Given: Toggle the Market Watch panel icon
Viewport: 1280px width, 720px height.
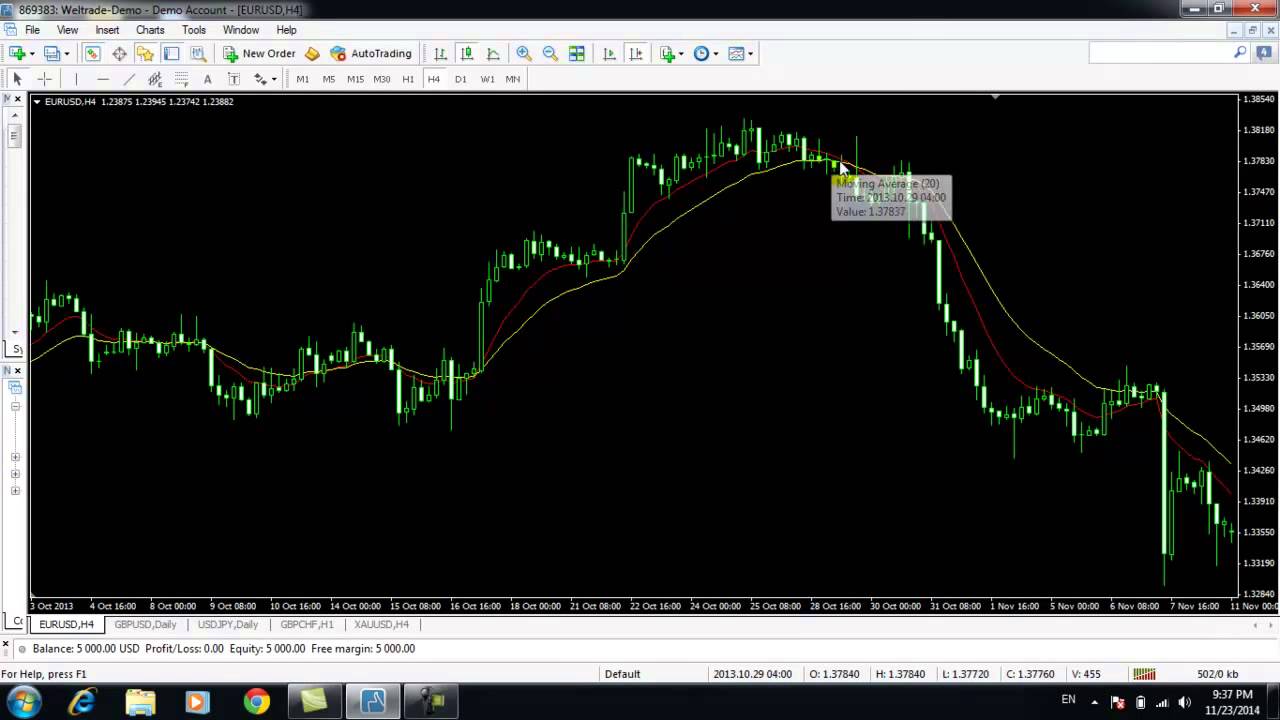Looking at the screenshot, I should click(x=92, y=53).
